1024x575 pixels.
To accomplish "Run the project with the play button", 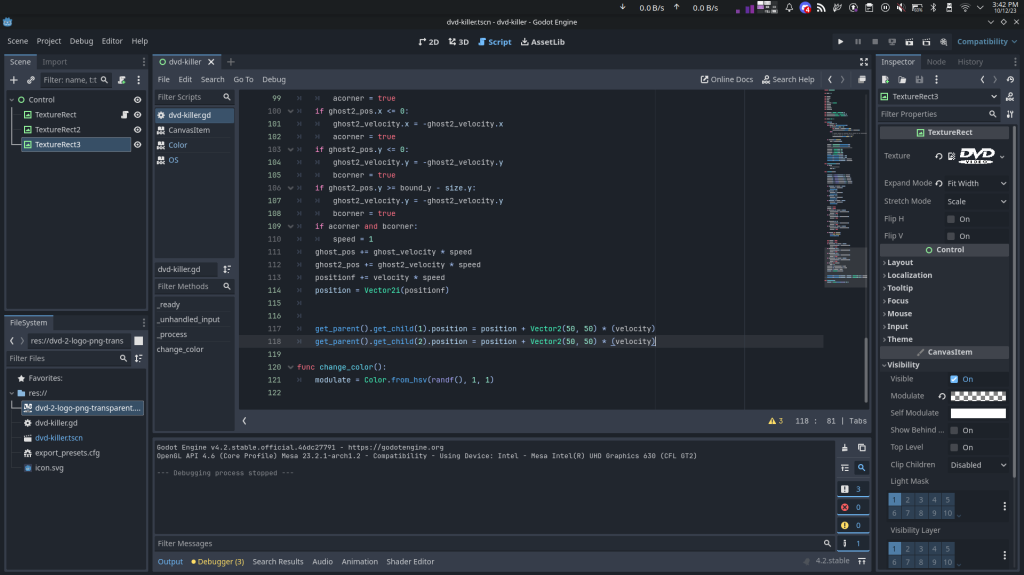I will [840, 42].
